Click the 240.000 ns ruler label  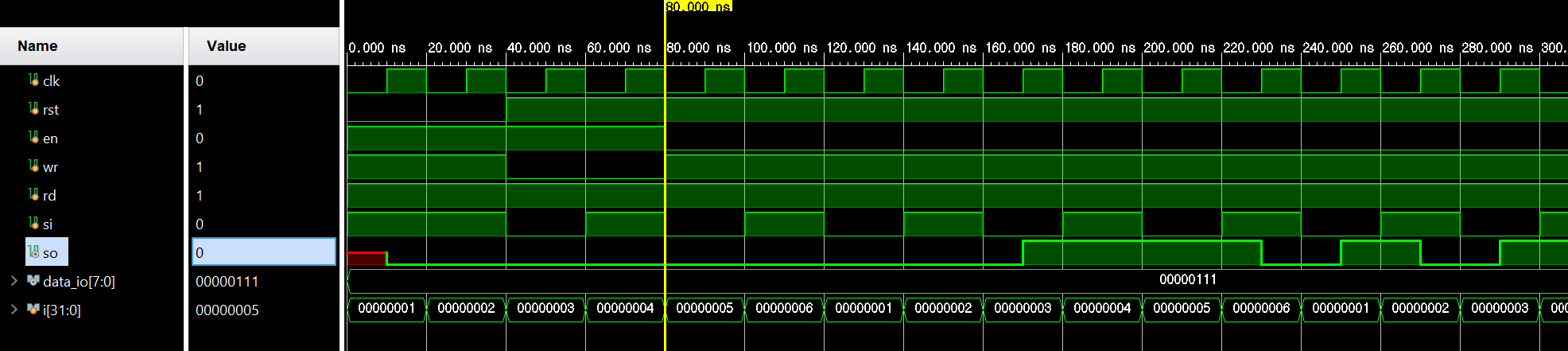1338,48
